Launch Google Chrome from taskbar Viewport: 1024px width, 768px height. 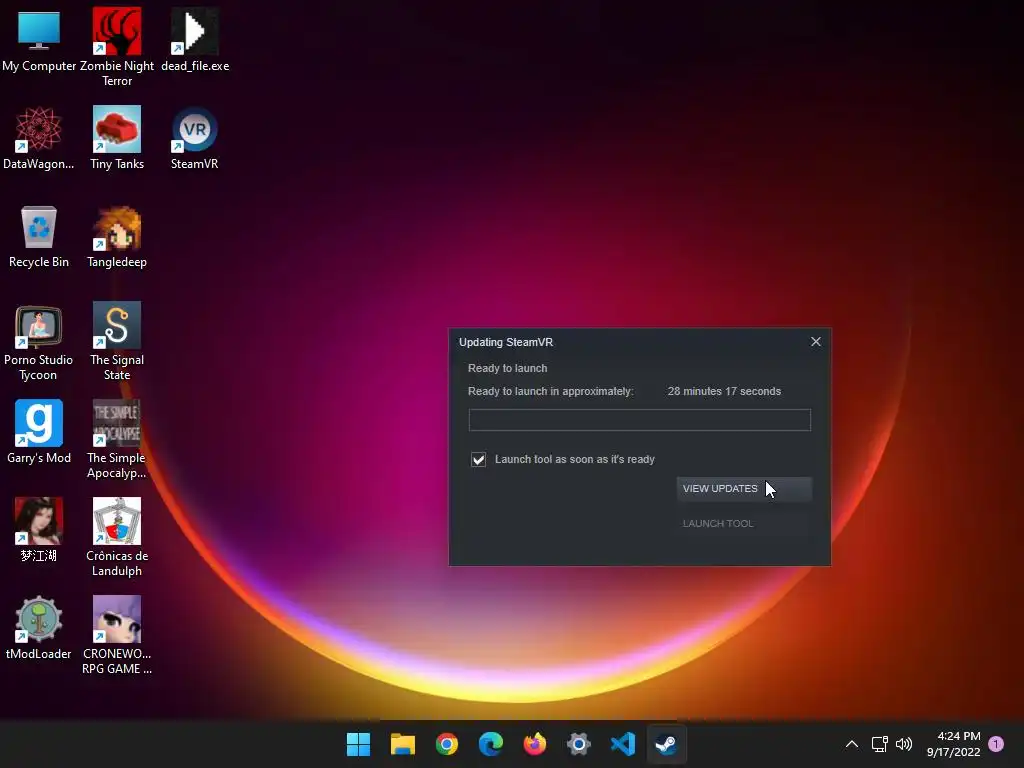447,744
